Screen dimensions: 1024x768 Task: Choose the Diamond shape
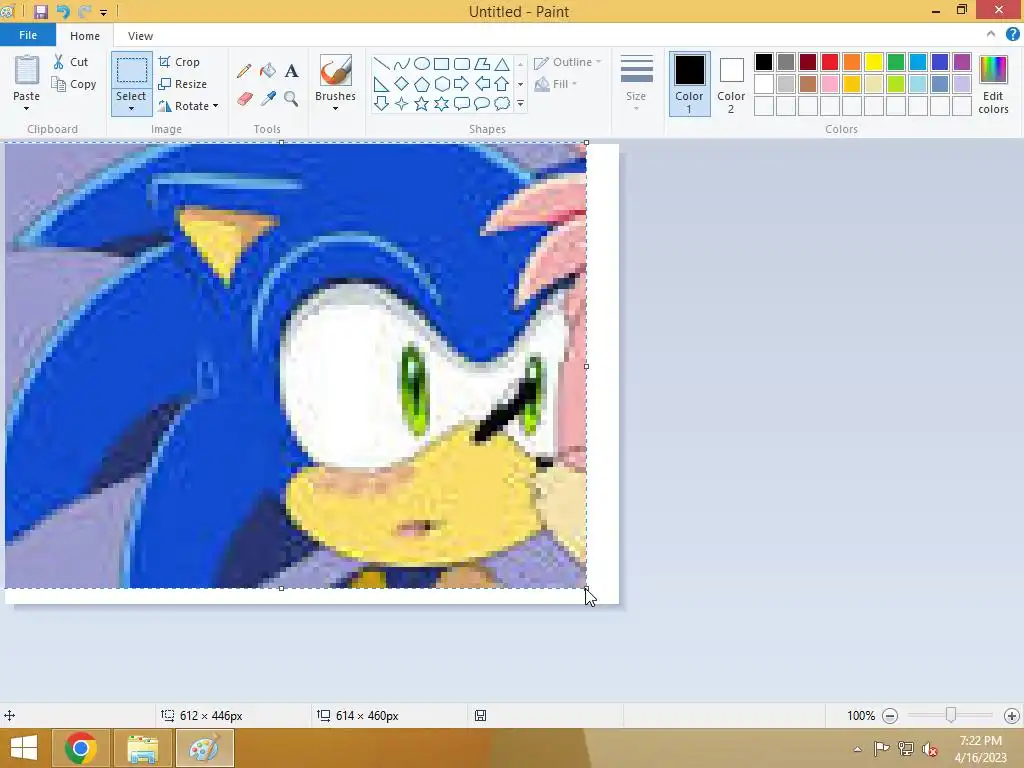point(402,84)
